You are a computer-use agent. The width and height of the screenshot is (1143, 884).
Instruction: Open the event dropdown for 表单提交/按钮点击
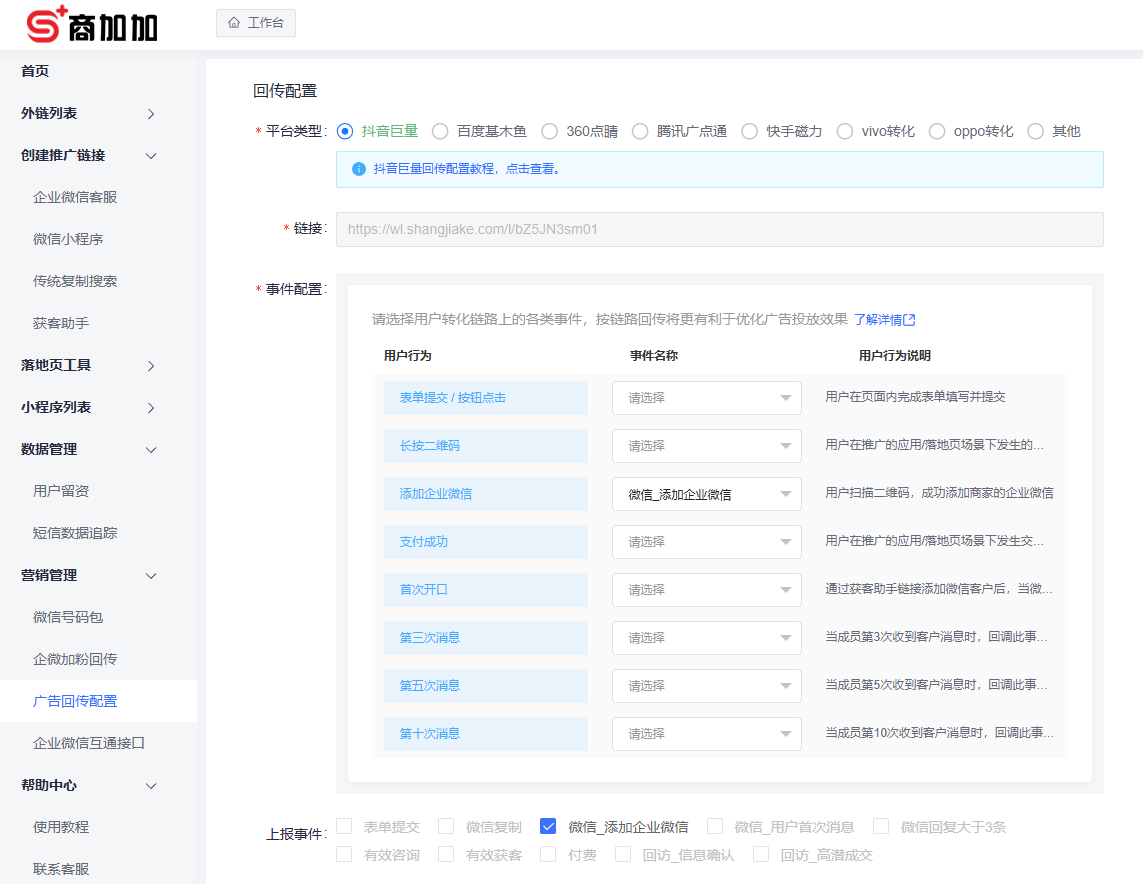706,397
